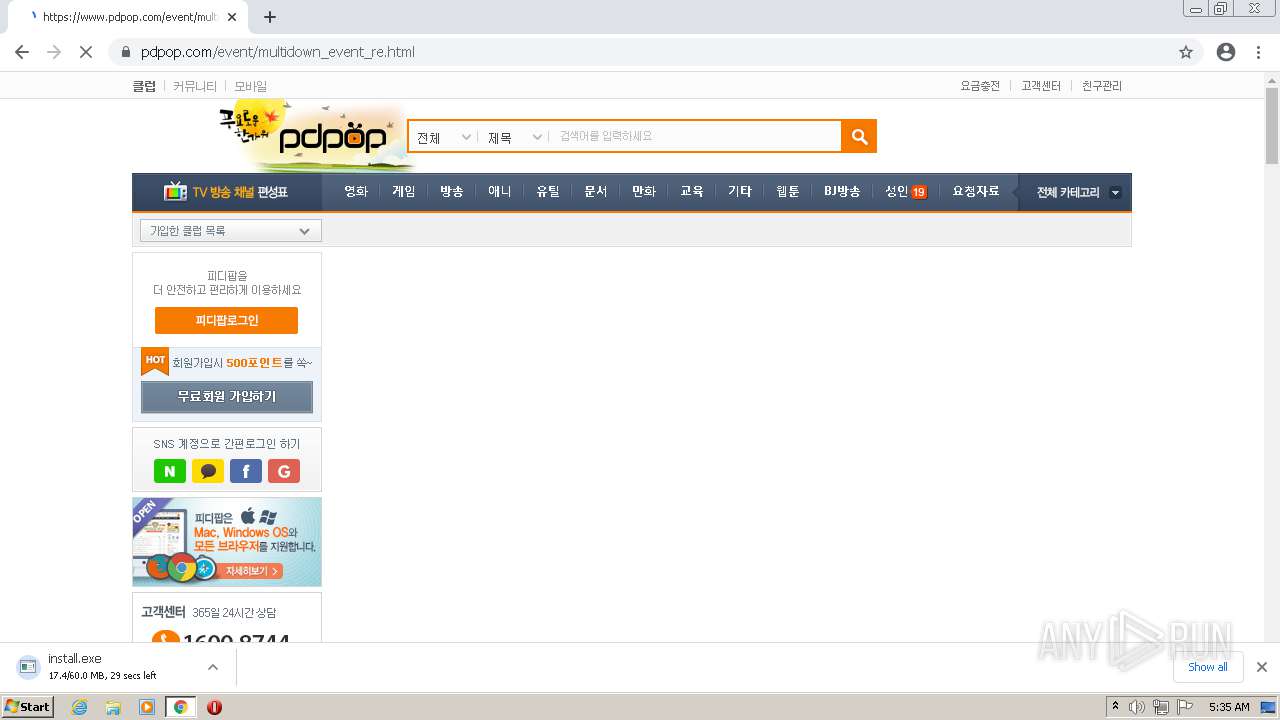Open the 모바일 top tab

point(251,86)
